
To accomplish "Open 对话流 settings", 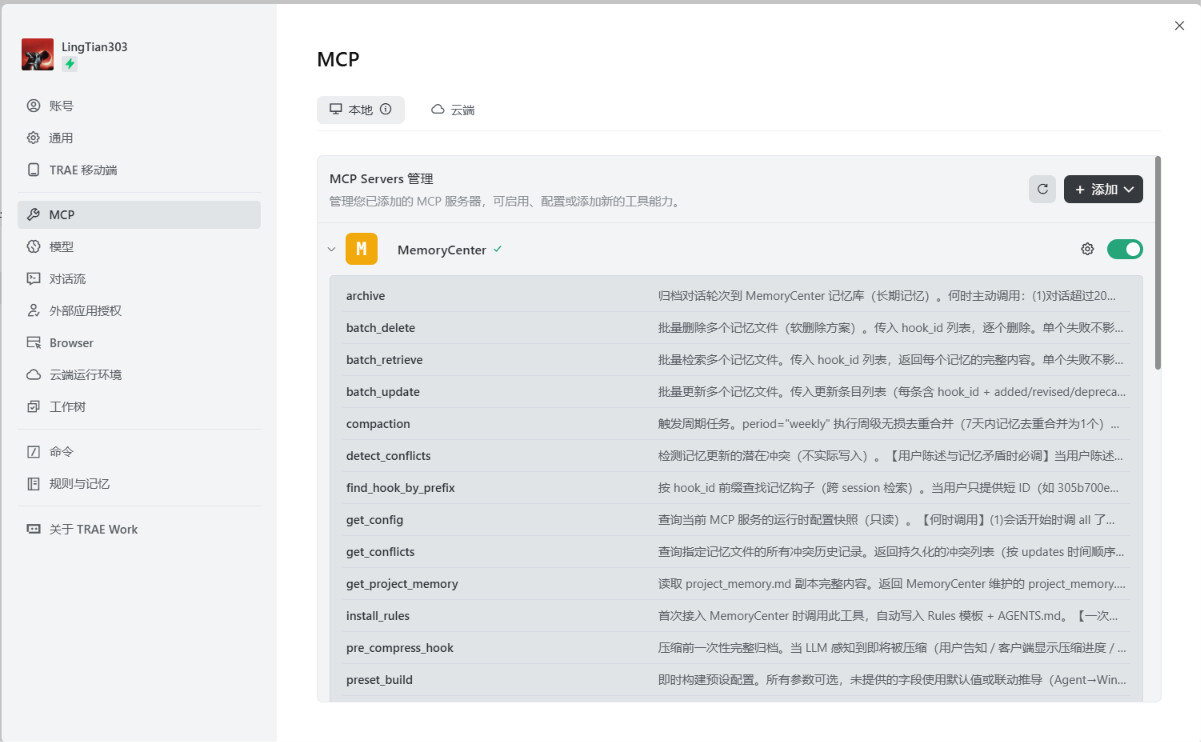I will [139, 279].
